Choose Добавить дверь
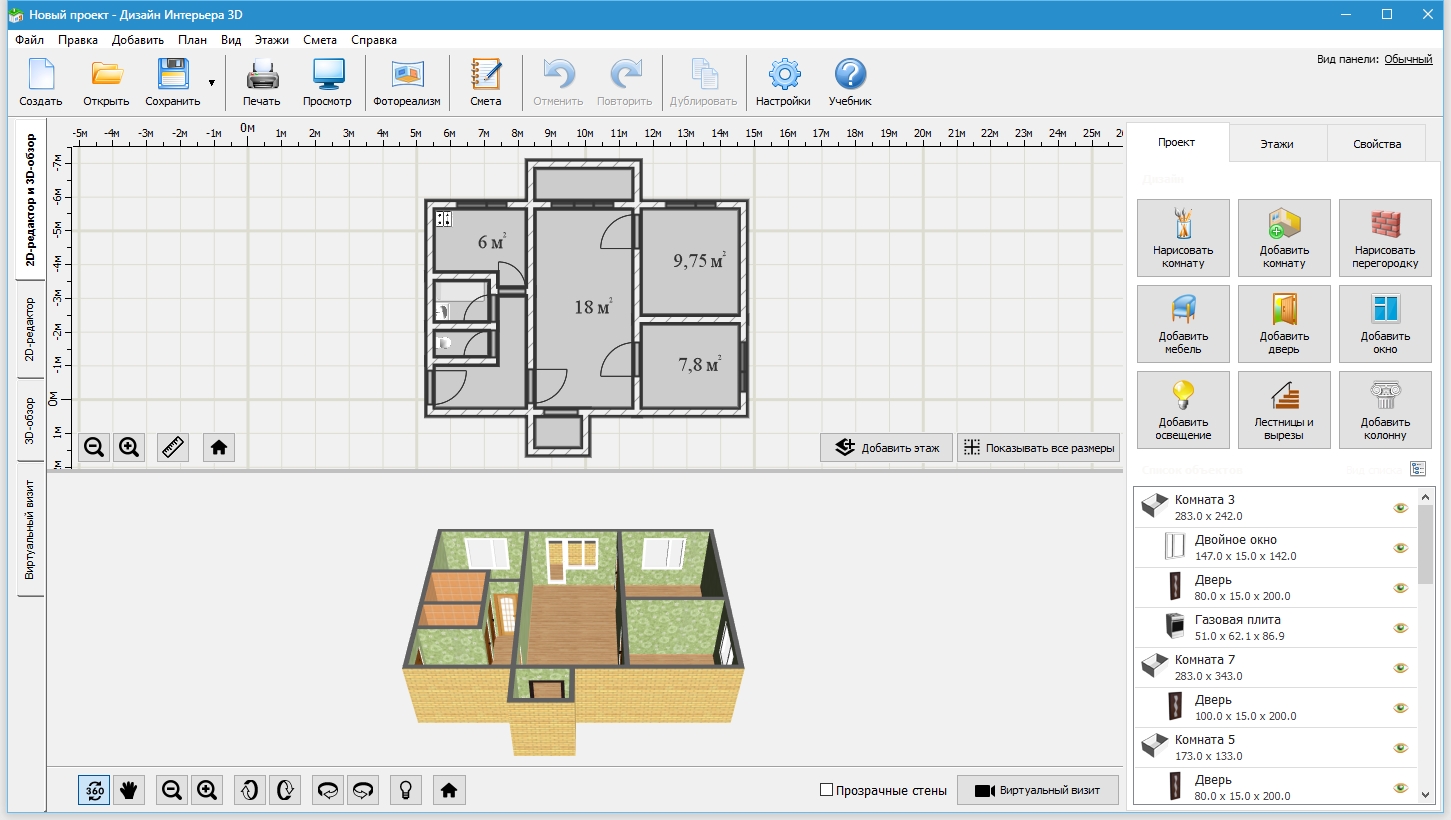This screenshot has height=820, width=1451. [1284, 324]
